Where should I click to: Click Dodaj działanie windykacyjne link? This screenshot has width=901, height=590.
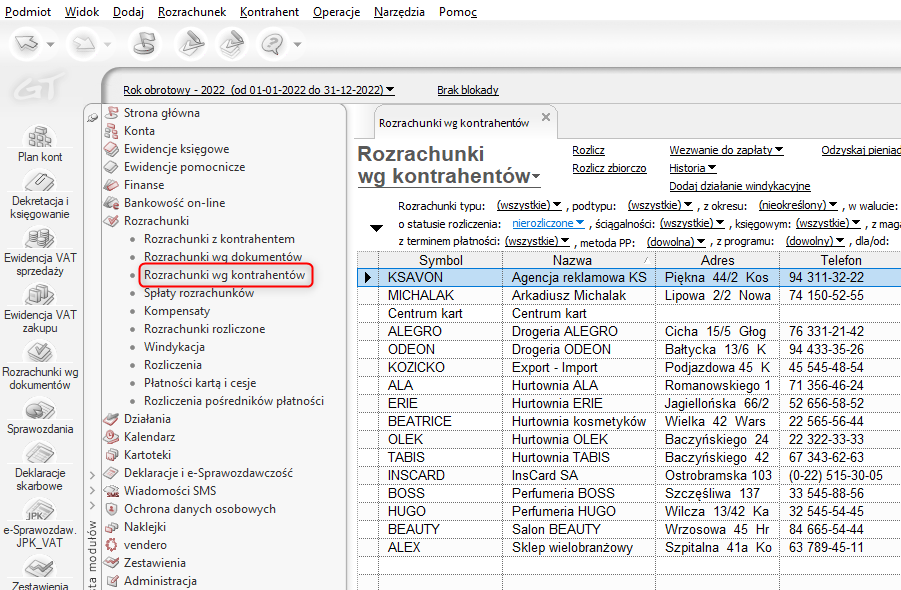pos(739,186)
